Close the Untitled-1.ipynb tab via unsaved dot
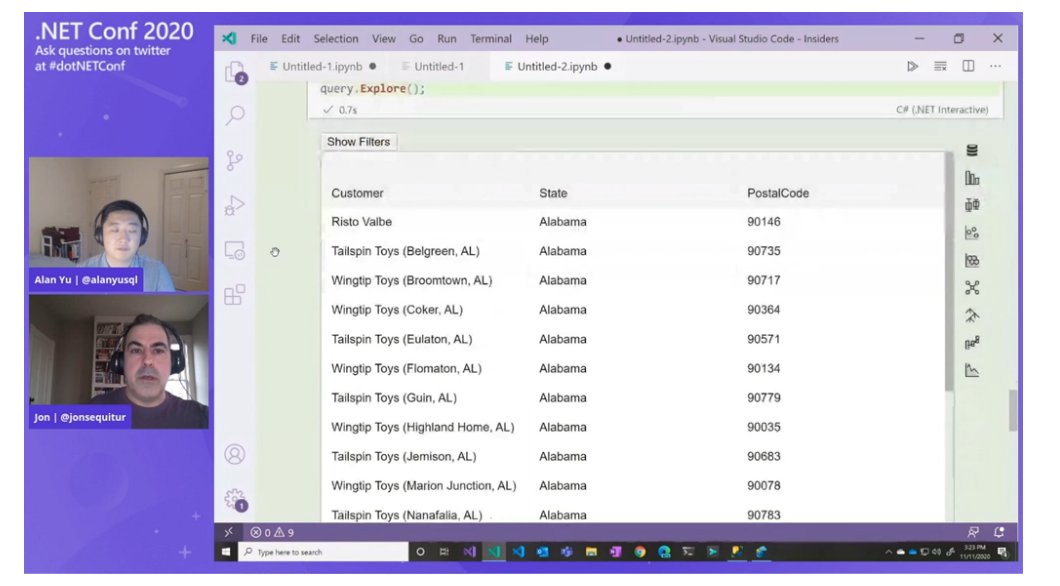This screenshot has width=1060, height=586. tap(372, 66)
